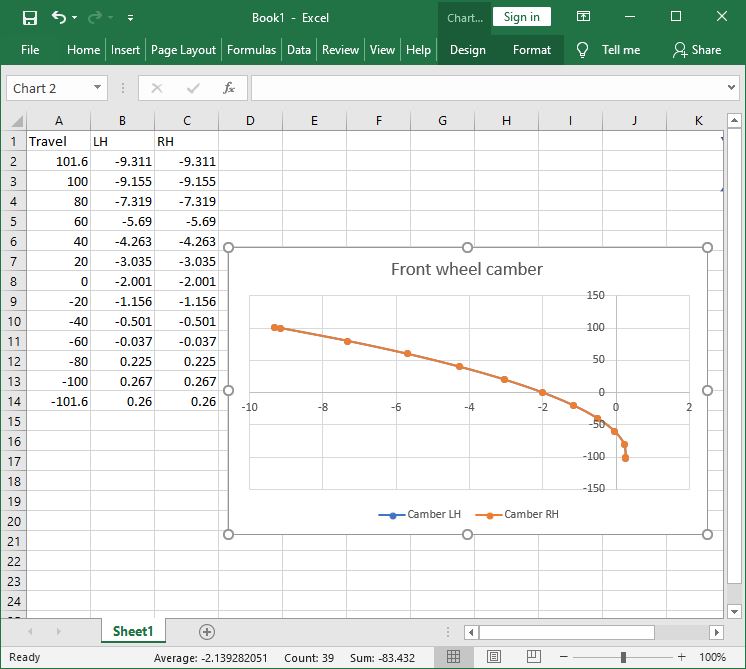Open the Formulas ribbon tab
Screen dimensions: 746x669
[252, 50]
